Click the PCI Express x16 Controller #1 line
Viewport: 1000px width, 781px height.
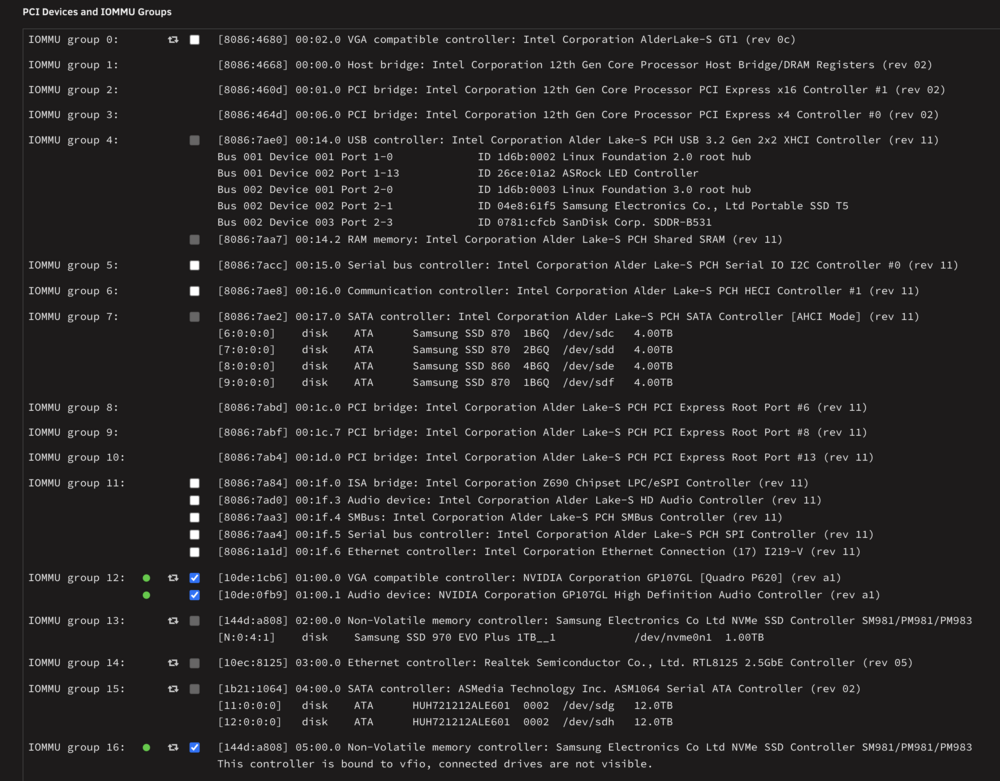[581, 89]
